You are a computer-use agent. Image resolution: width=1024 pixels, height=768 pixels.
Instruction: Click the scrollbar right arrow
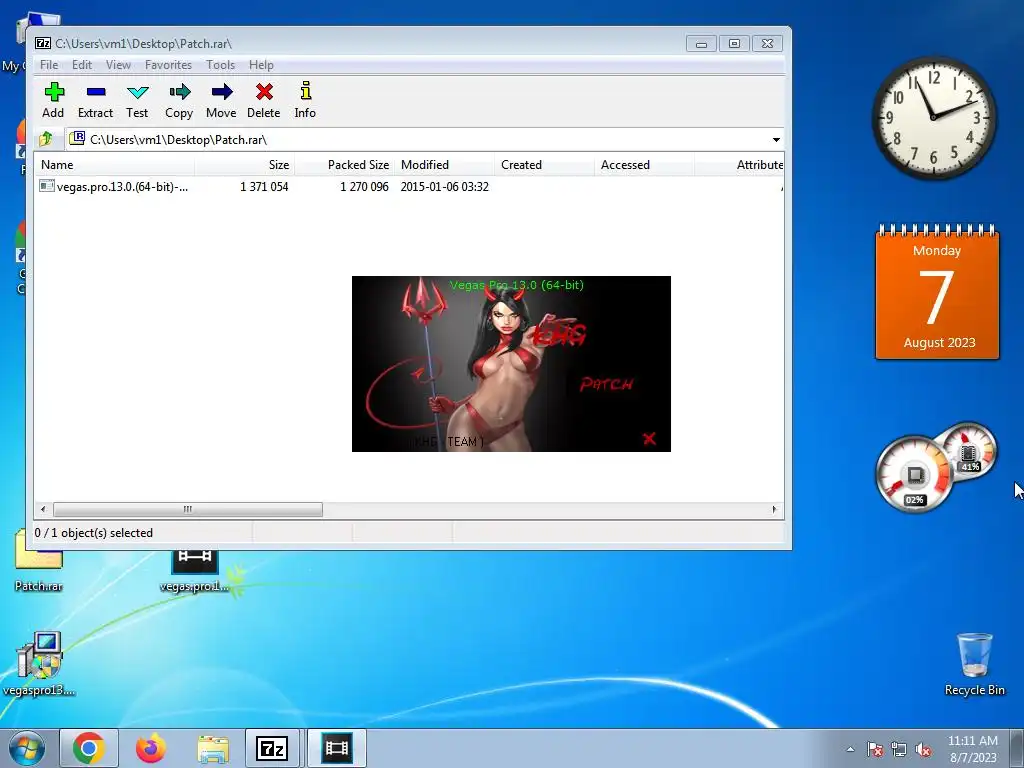click(775, 509)
